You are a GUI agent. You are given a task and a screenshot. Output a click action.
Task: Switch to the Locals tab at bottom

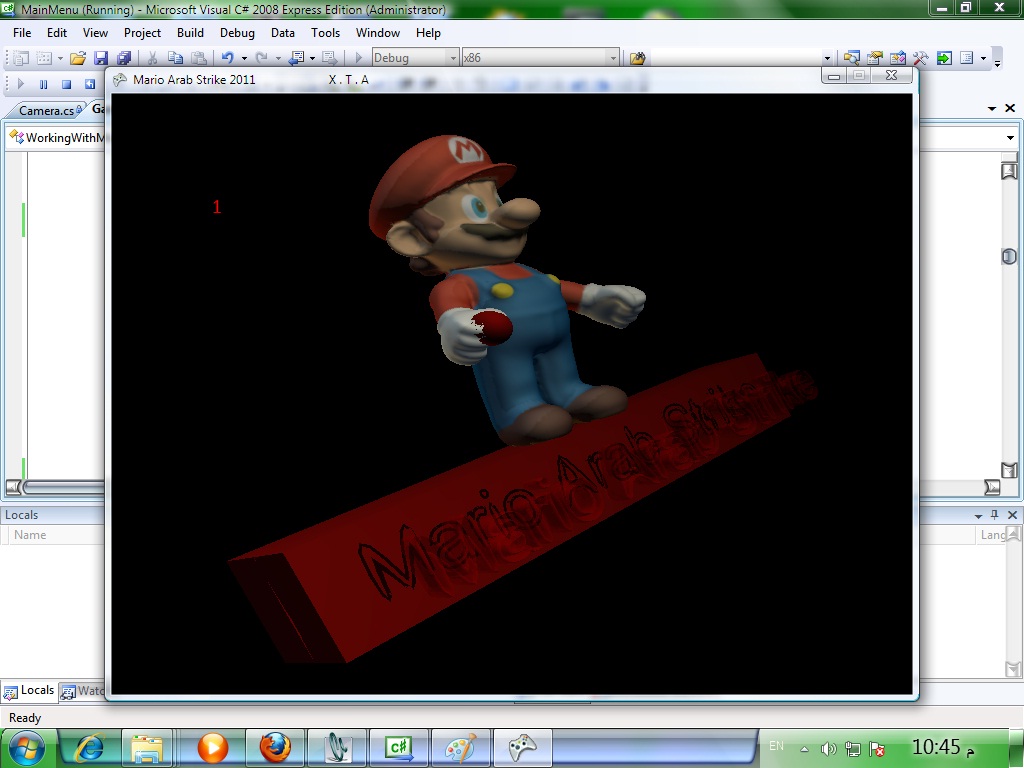29,691
